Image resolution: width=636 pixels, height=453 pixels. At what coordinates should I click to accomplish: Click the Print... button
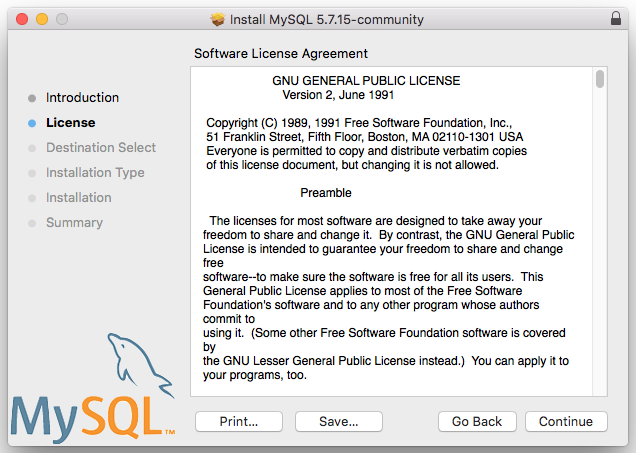pos(239,421)
